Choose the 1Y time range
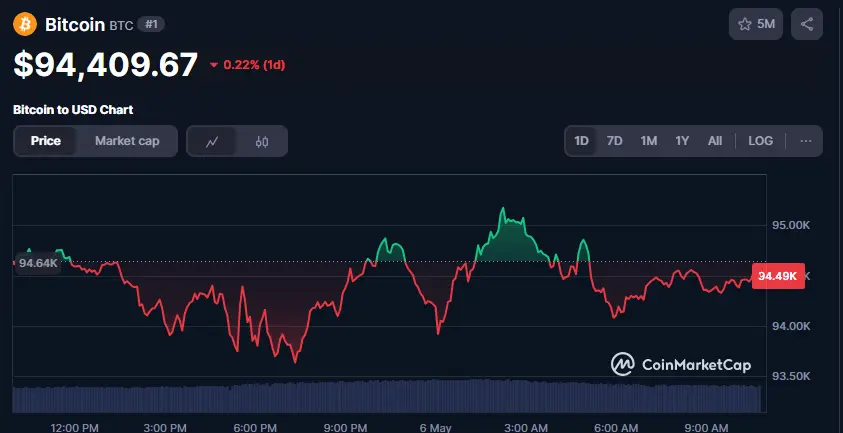Screen dimensions: 843x433 click(682, 141)
